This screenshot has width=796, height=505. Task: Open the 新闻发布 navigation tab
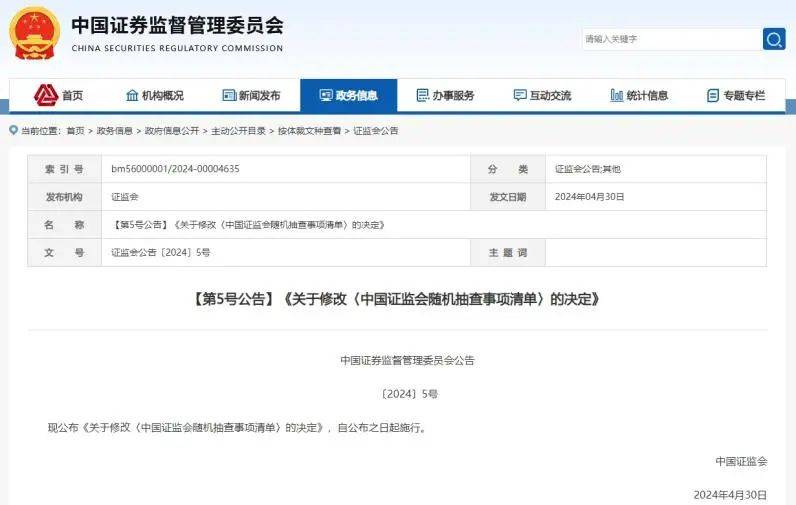pyautogui.click(x=252, y=95)
